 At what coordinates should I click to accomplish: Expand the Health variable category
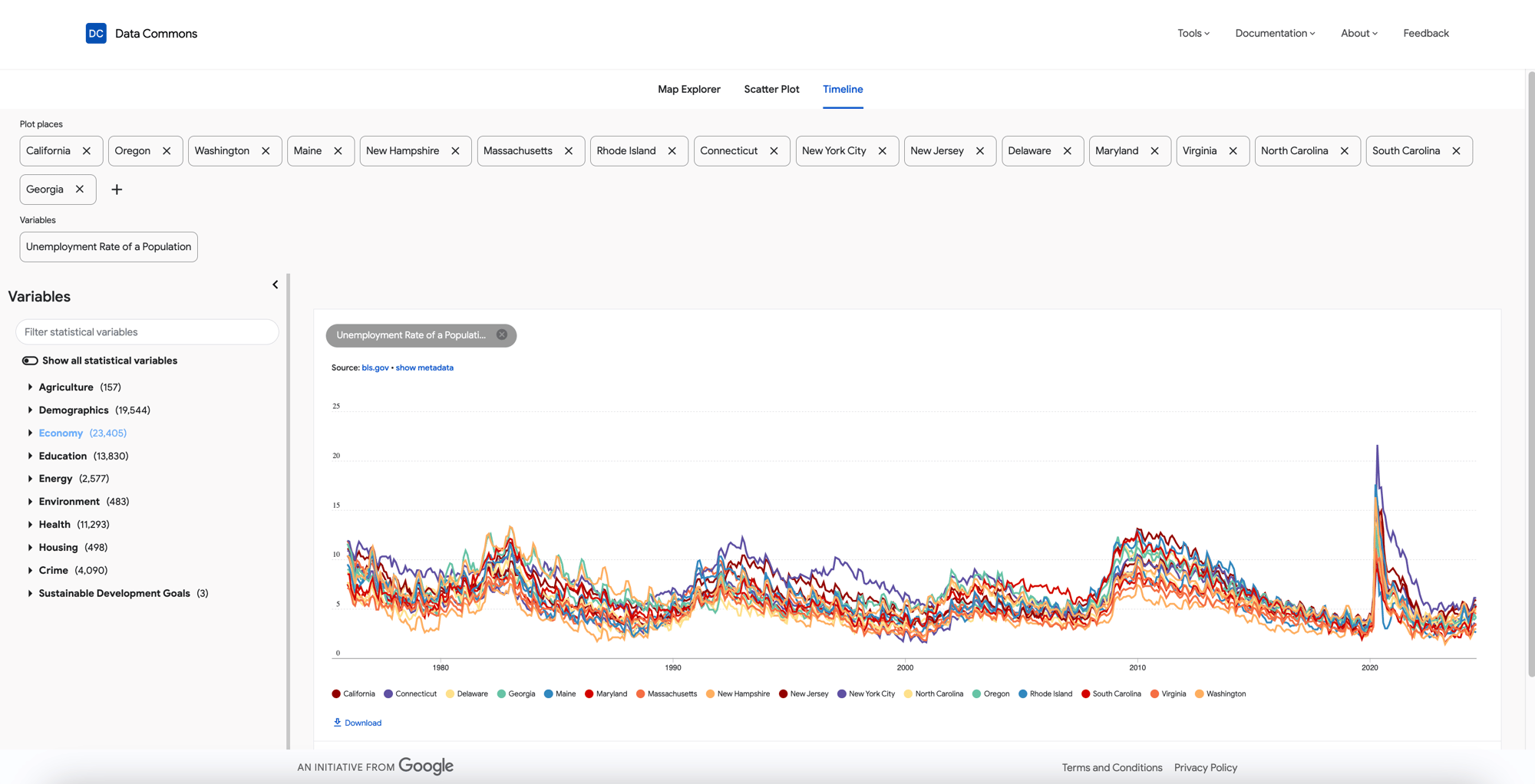click(30, 525)
